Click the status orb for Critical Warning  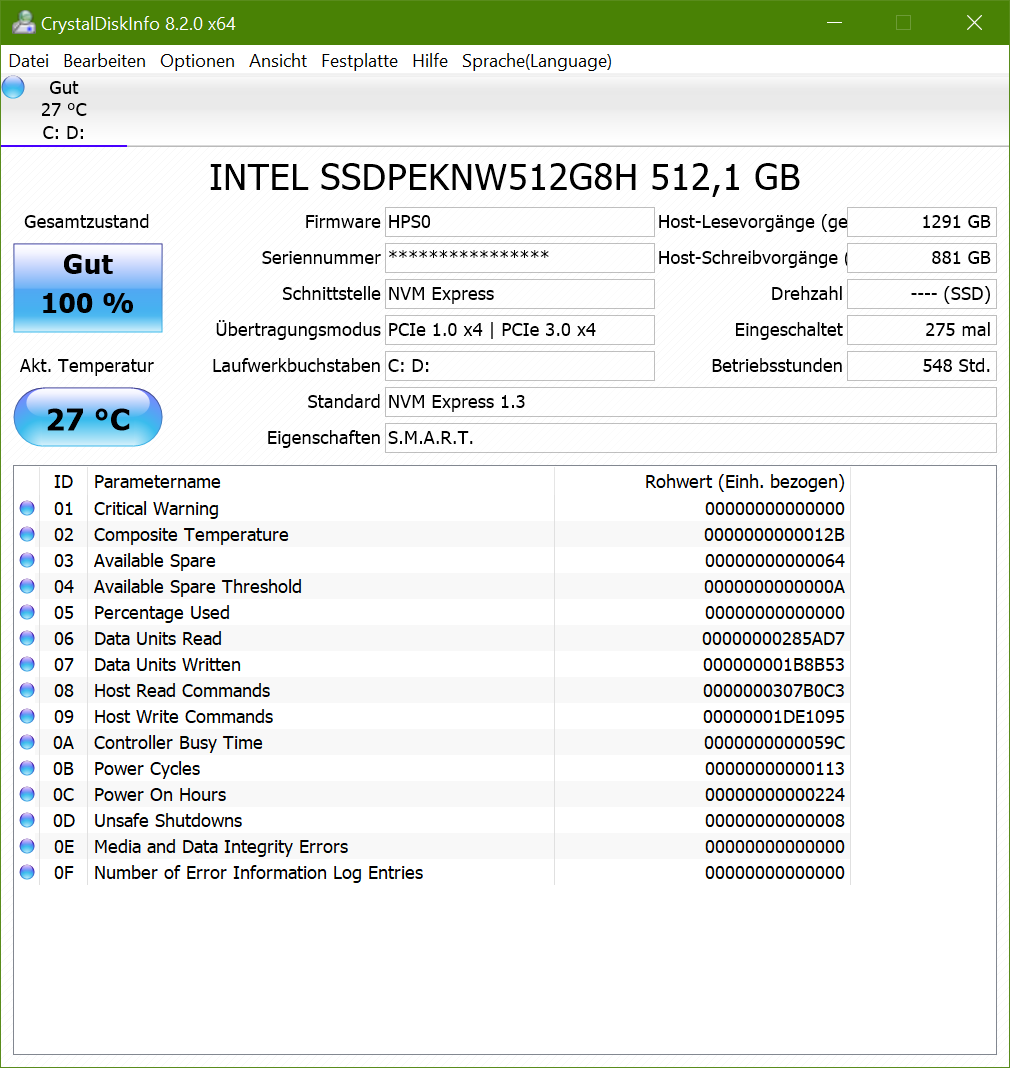tap(27, 508)
